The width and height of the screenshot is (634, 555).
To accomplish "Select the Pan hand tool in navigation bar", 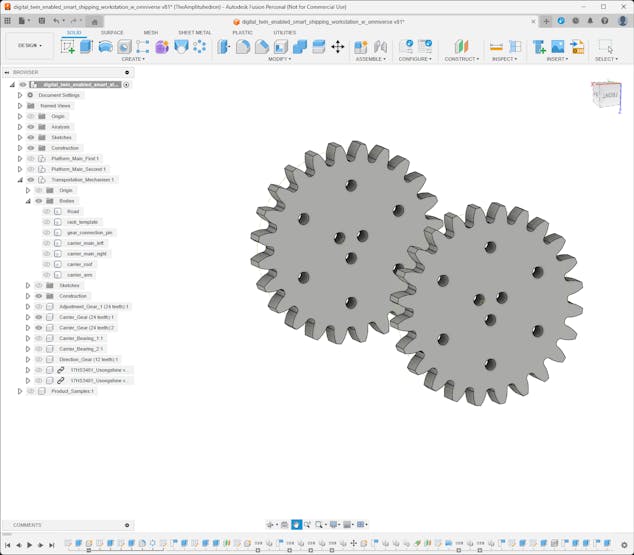I will (297, 525).
